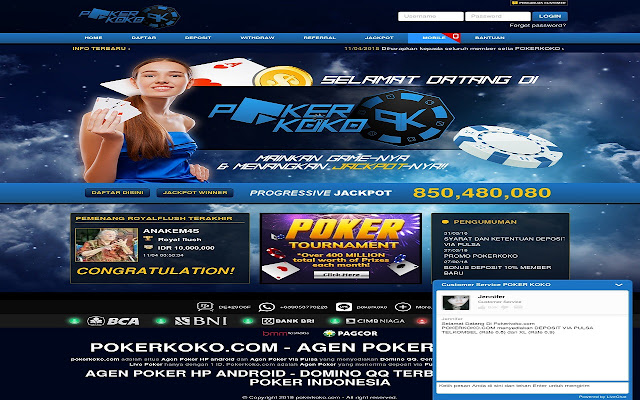This screenshot has height=400, width=640.
Task: Click the BCA bank logo
Action: point(113,321)
